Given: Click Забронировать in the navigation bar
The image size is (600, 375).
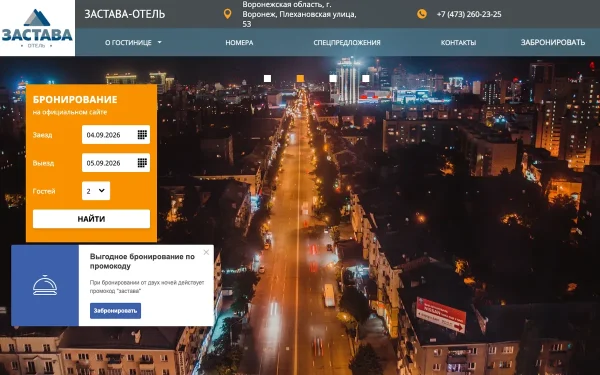Looking at the screenshot, I should (553, 42).
